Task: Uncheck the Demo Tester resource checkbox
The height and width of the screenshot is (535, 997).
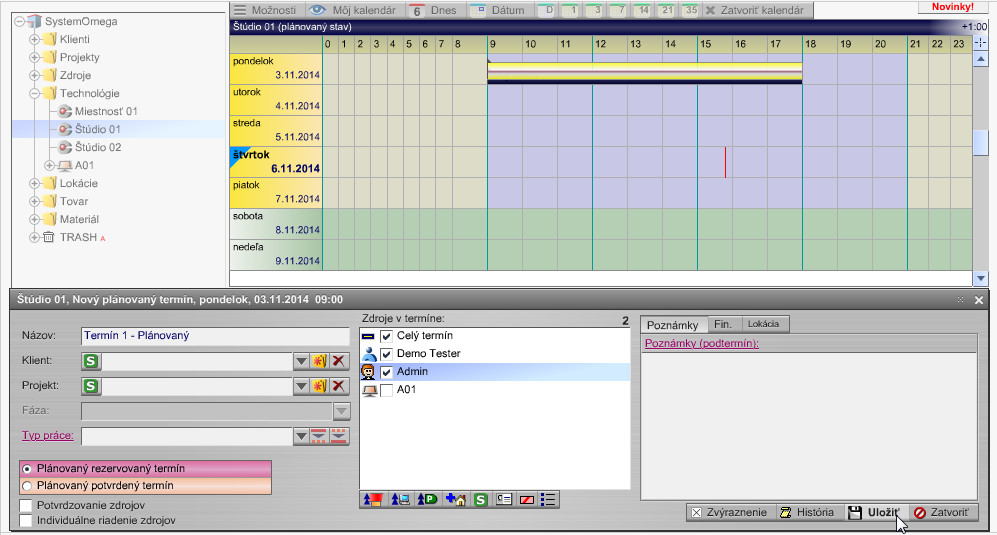Action: (386, 354)
